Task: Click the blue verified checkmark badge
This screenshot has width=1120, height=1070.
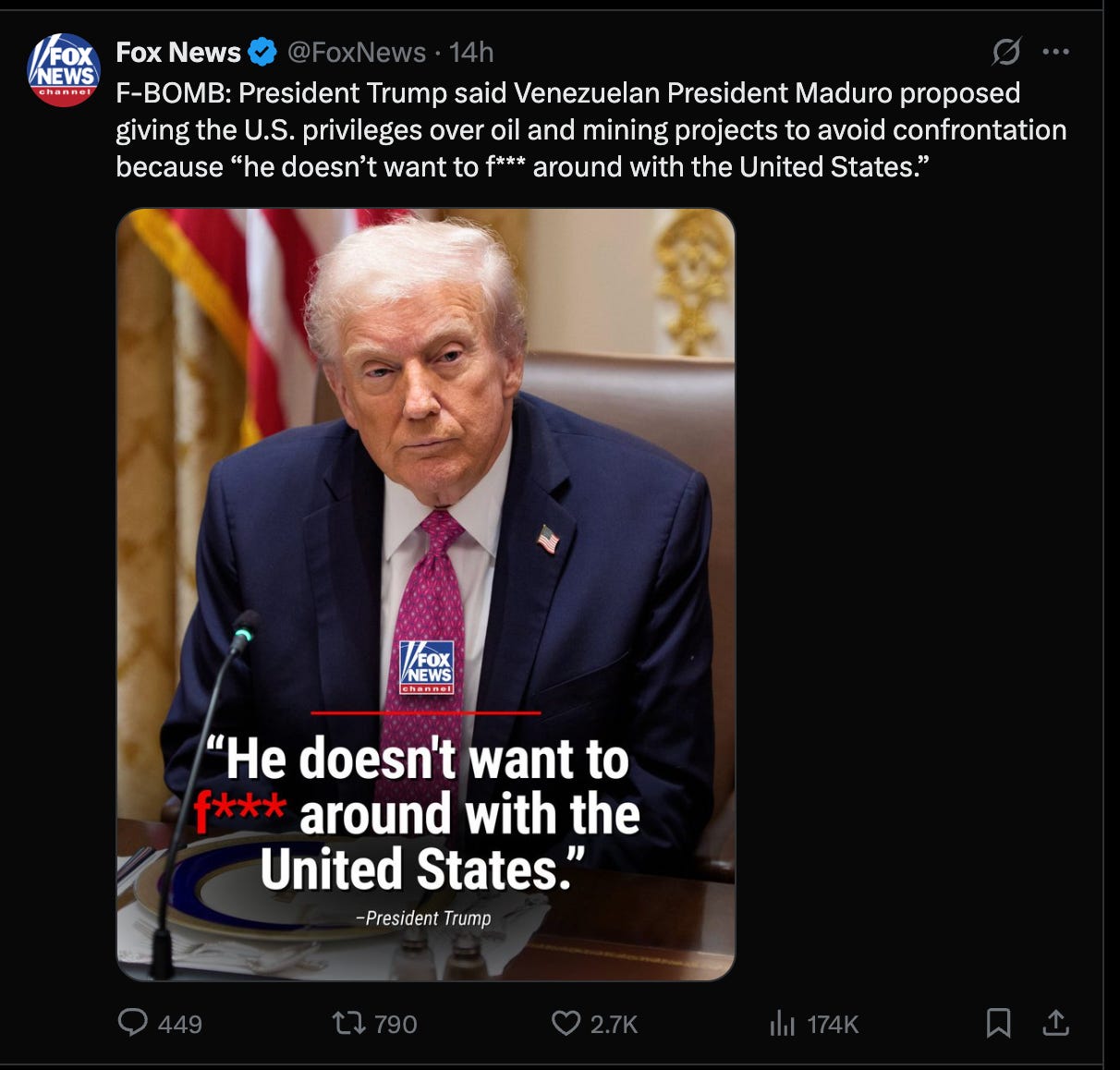Action: coord(263,53)
